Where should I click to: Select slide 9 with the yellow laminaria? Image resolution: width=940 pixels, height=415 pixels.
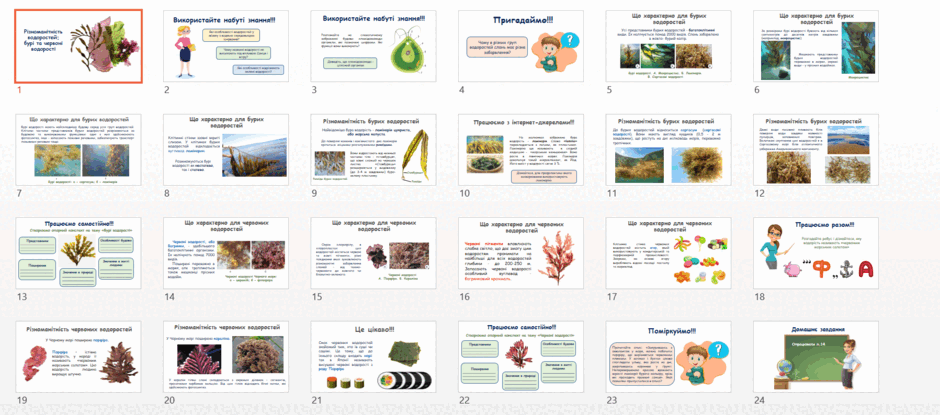[373, 150]
